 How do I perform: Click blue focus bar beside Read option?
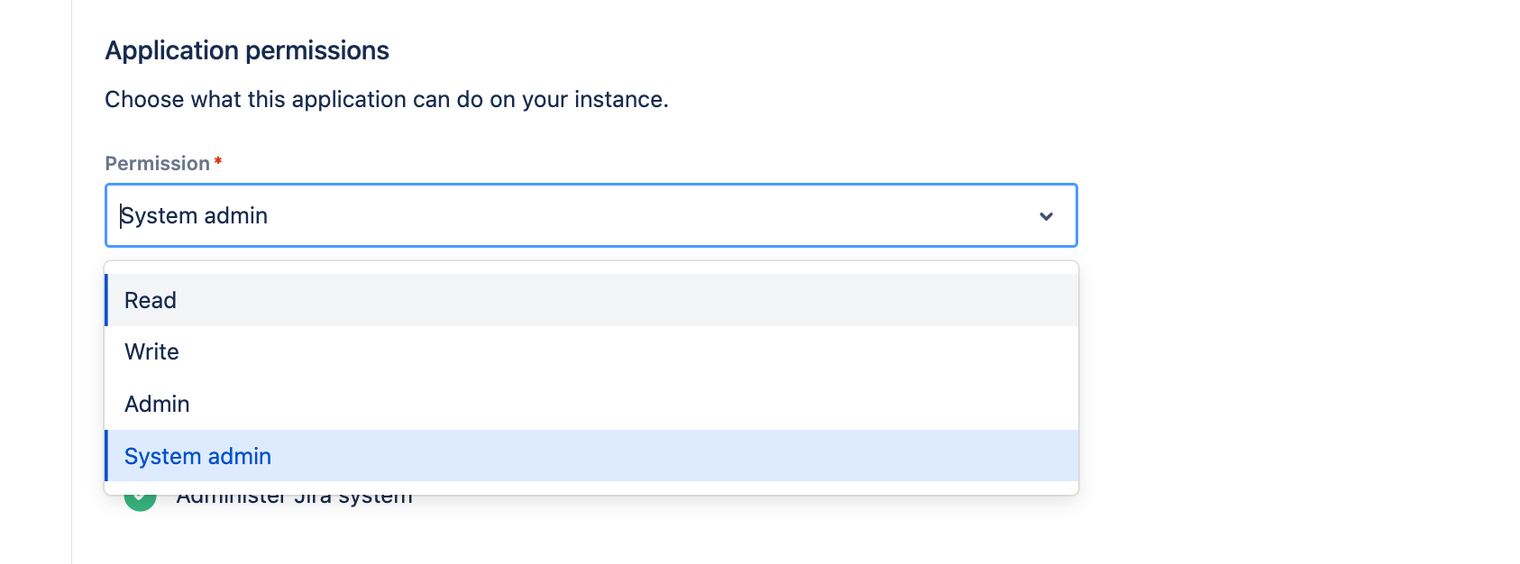pyautogui.click(x=106, y=300)
